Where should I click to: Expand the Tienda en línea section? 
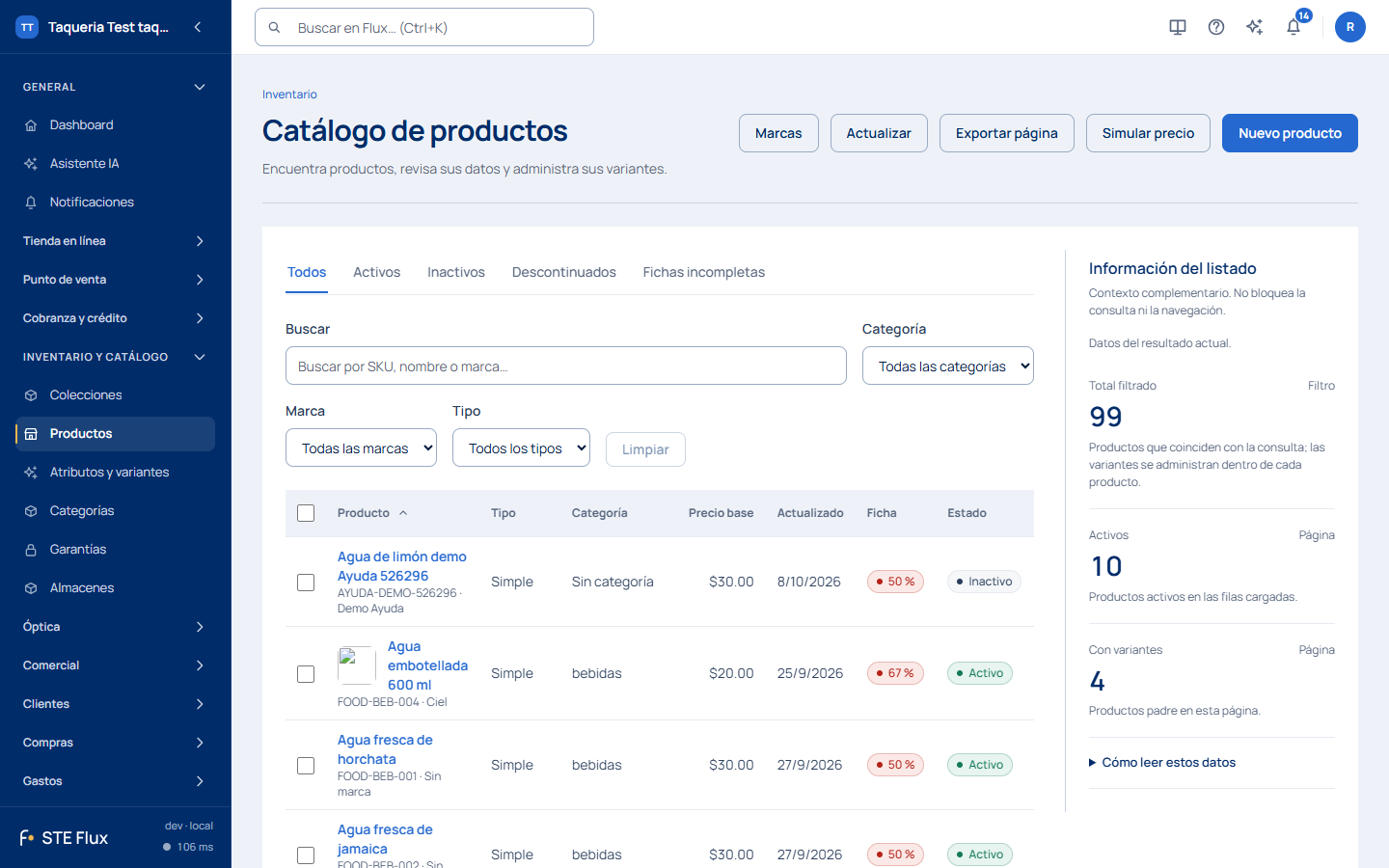116,241
